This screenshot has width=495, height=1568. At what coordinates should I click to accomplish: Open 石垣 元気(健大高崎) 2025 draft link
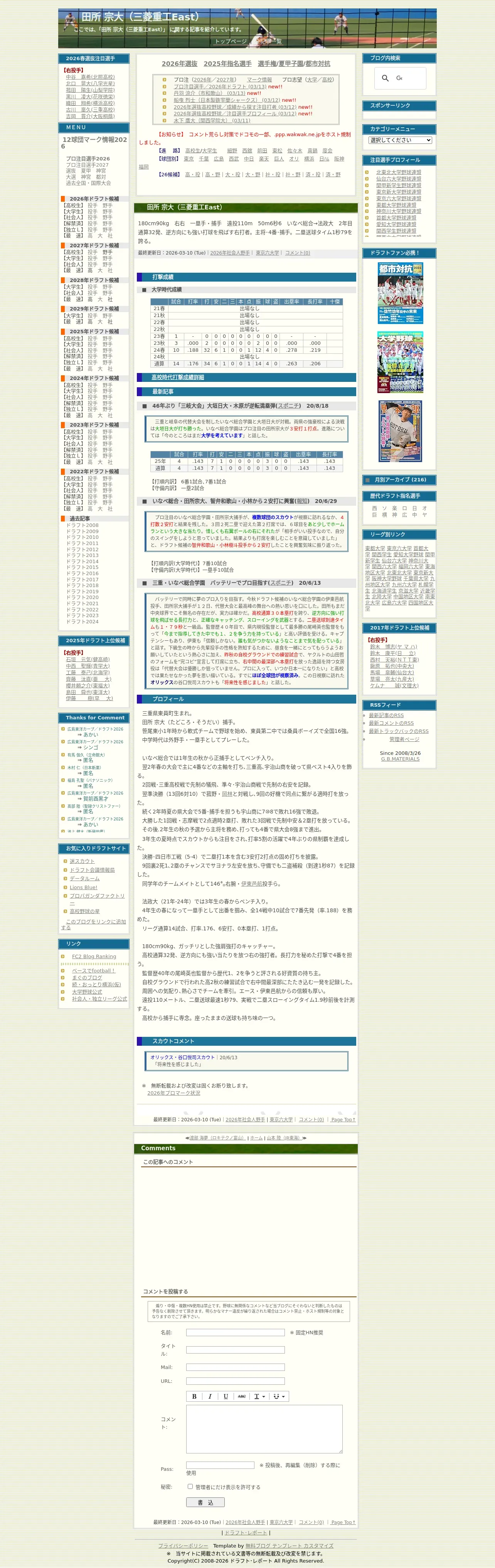[x=88, y=659]
